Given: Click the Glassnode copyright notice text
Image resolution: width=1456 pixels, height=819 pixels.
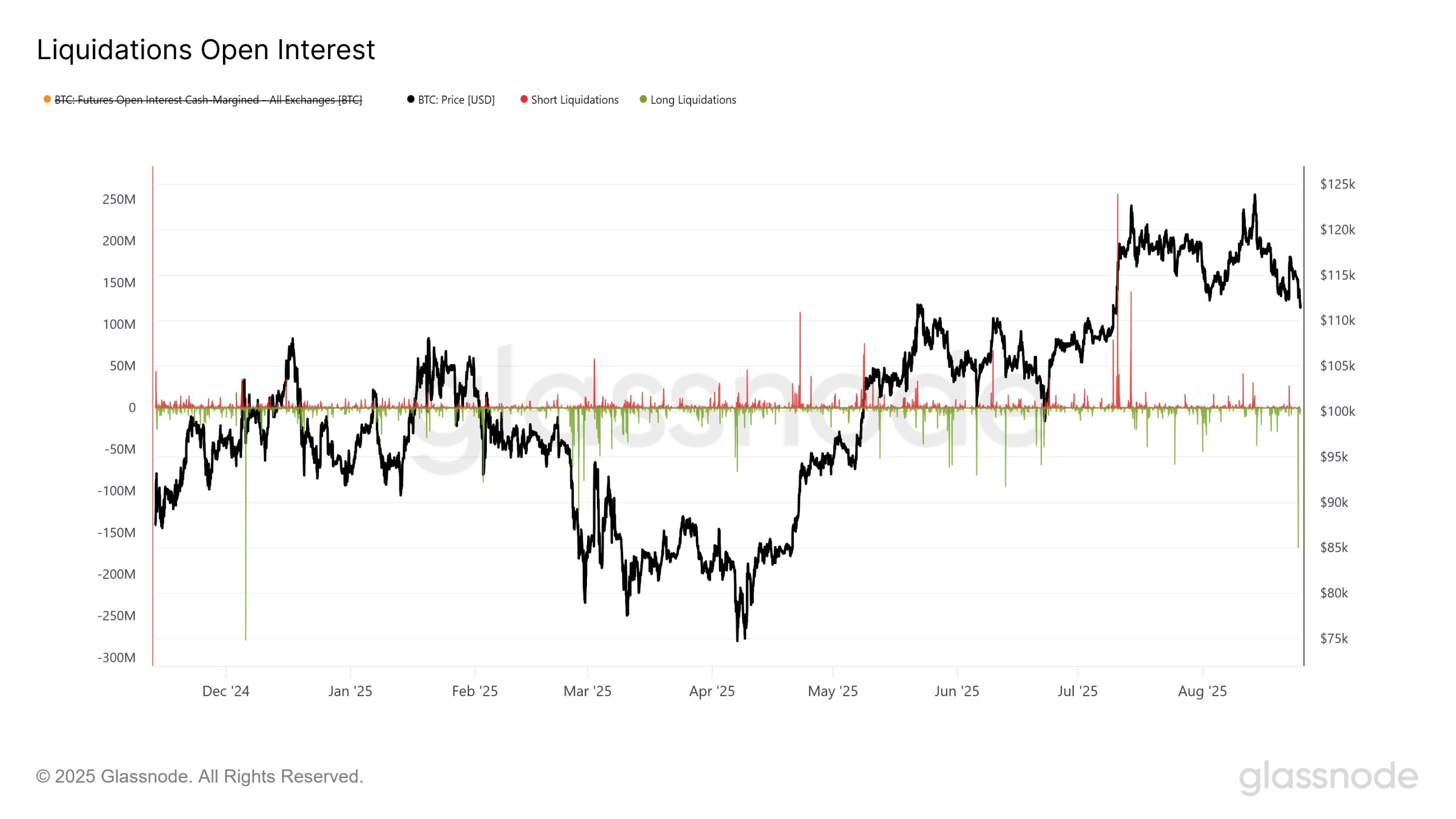Looking at the screenshot, I should click(x=200, y=776).
